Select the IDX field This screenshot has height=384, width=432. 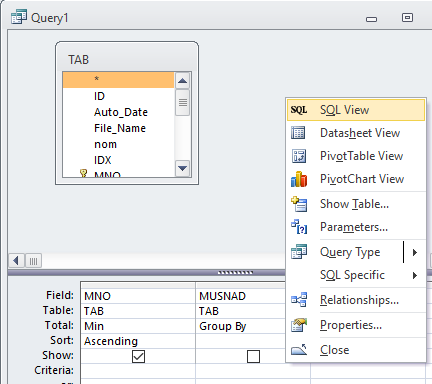coord(118,160)
